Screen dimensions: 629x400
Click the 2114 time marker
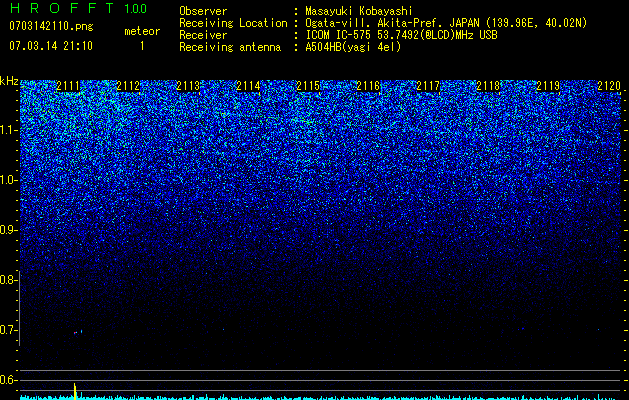click(x=248, y=86)
